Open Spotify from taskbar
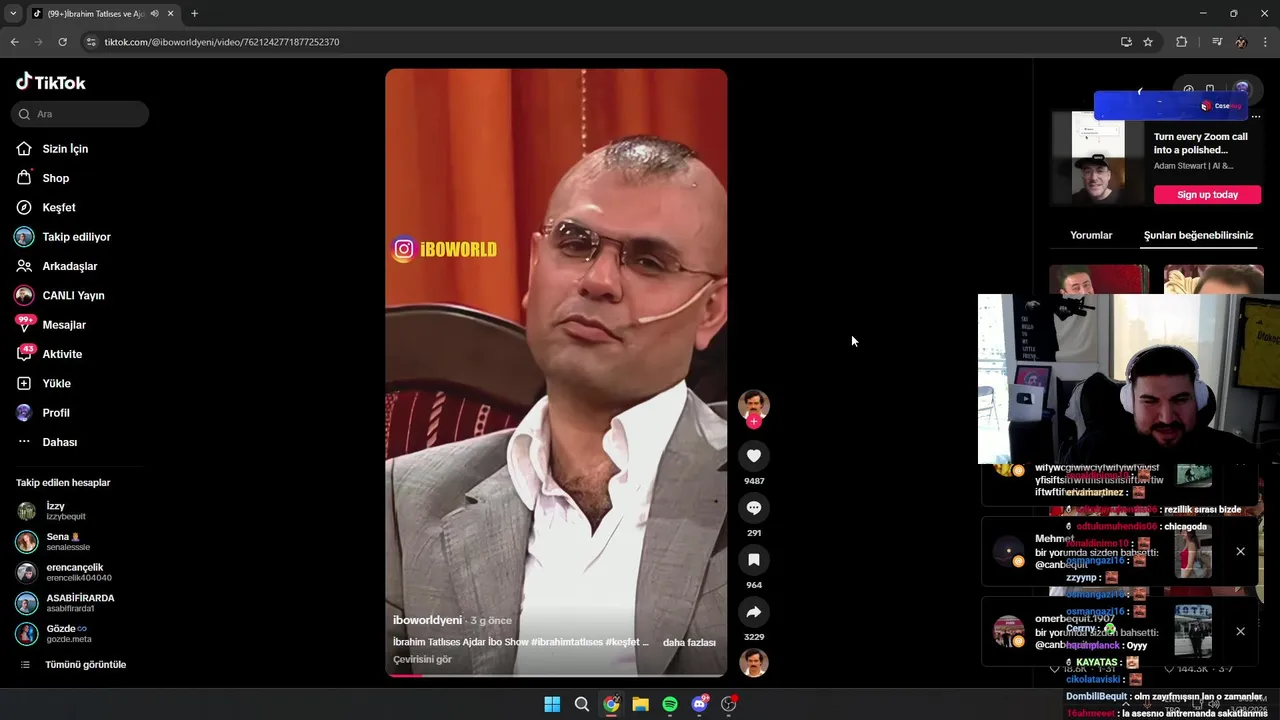The width and height of the screenshot is (1280, 720). click(x=670, y=704)
